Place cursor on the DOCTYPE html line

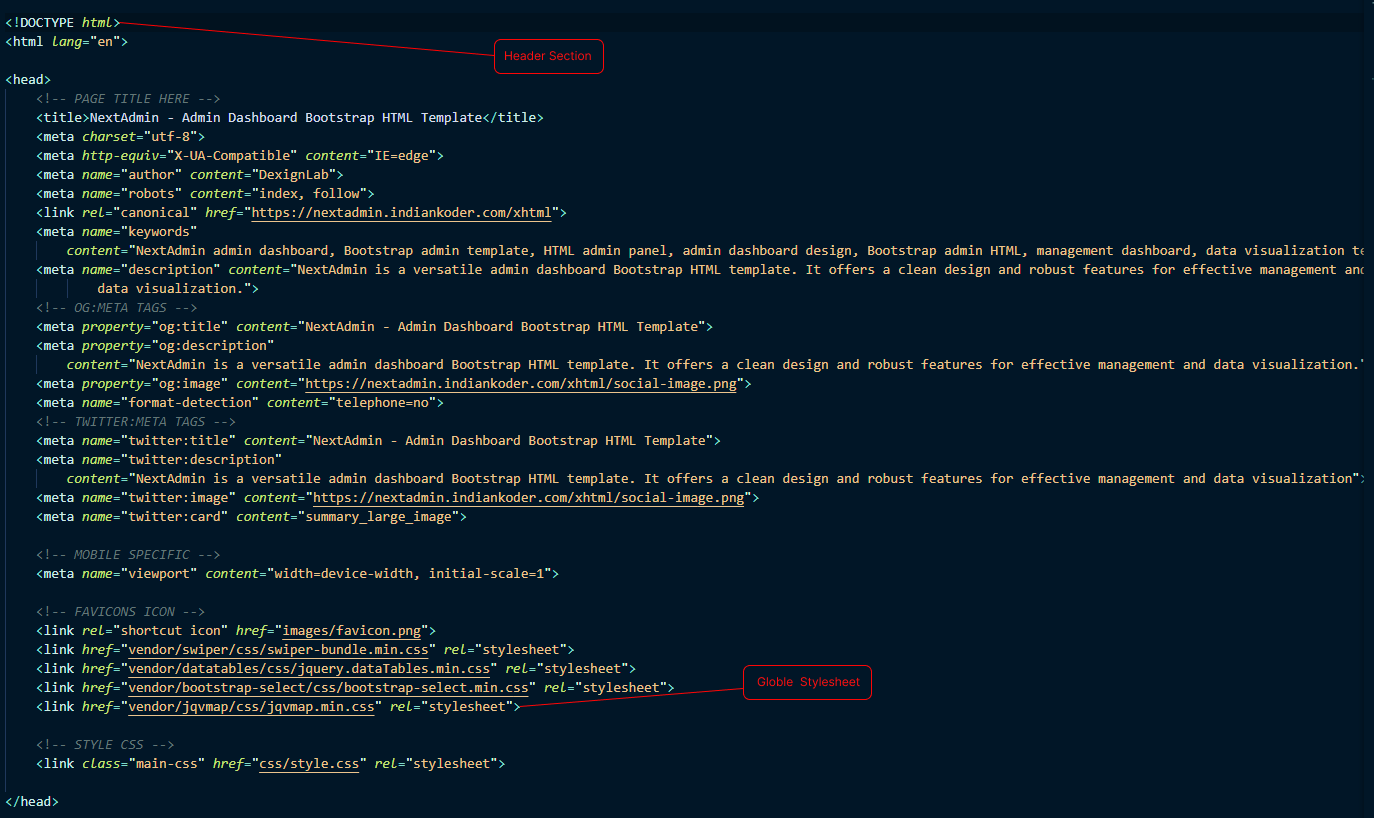click(62, 22)
